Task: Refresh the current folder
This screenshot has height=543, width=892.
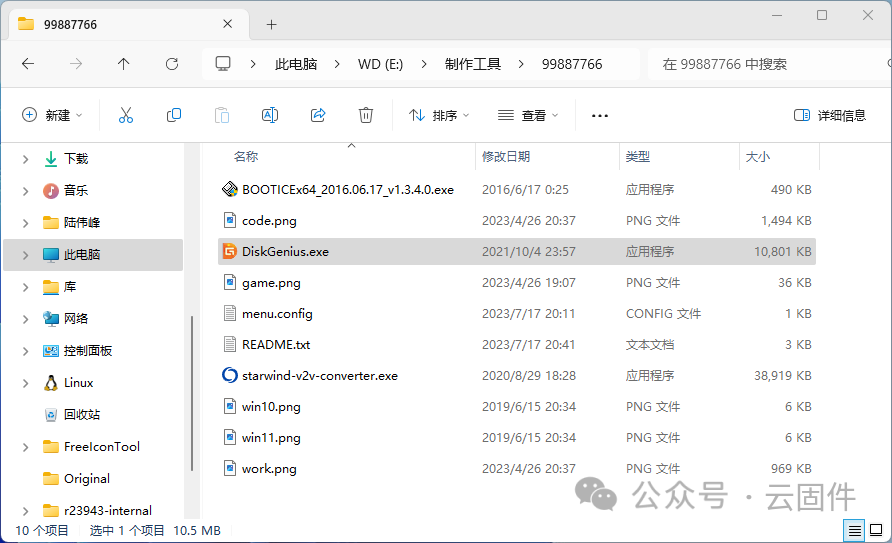Action: click(x=172, y=64)
